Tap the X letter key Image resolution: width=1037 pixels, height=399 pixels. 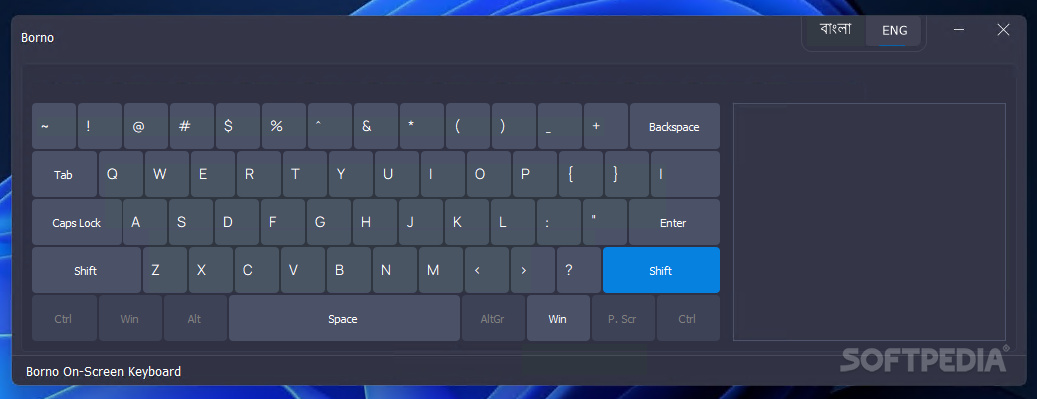(210, 270)
